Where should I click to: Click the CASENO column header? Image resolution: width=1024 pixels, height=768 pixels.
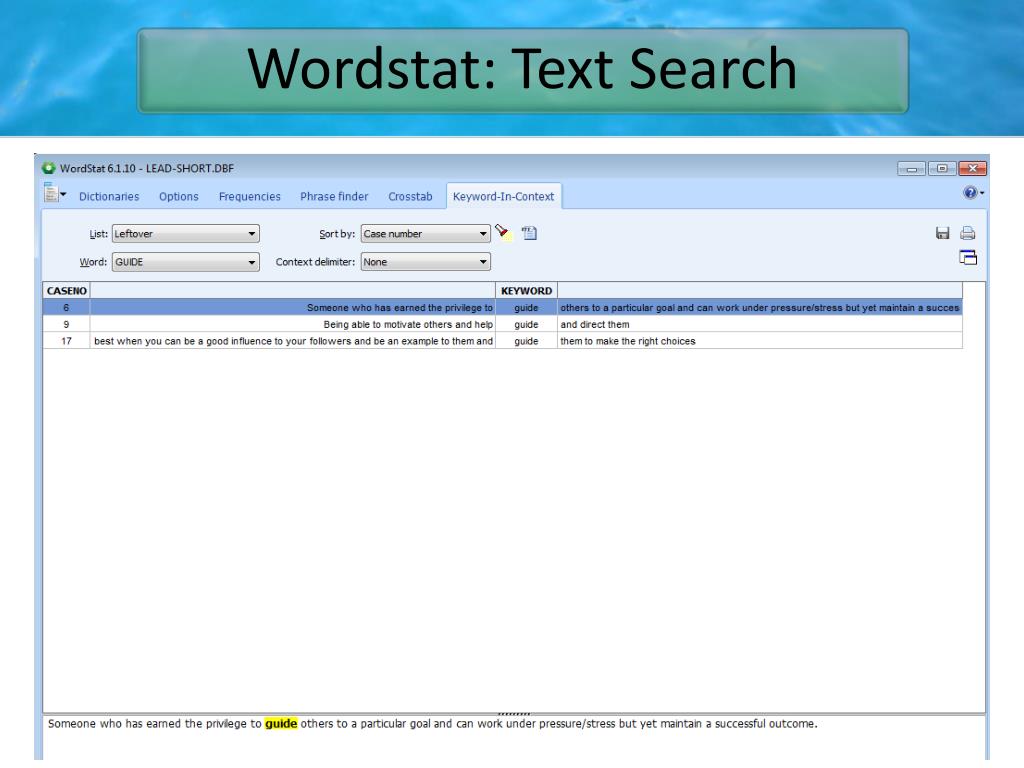[x=67, y=291]
